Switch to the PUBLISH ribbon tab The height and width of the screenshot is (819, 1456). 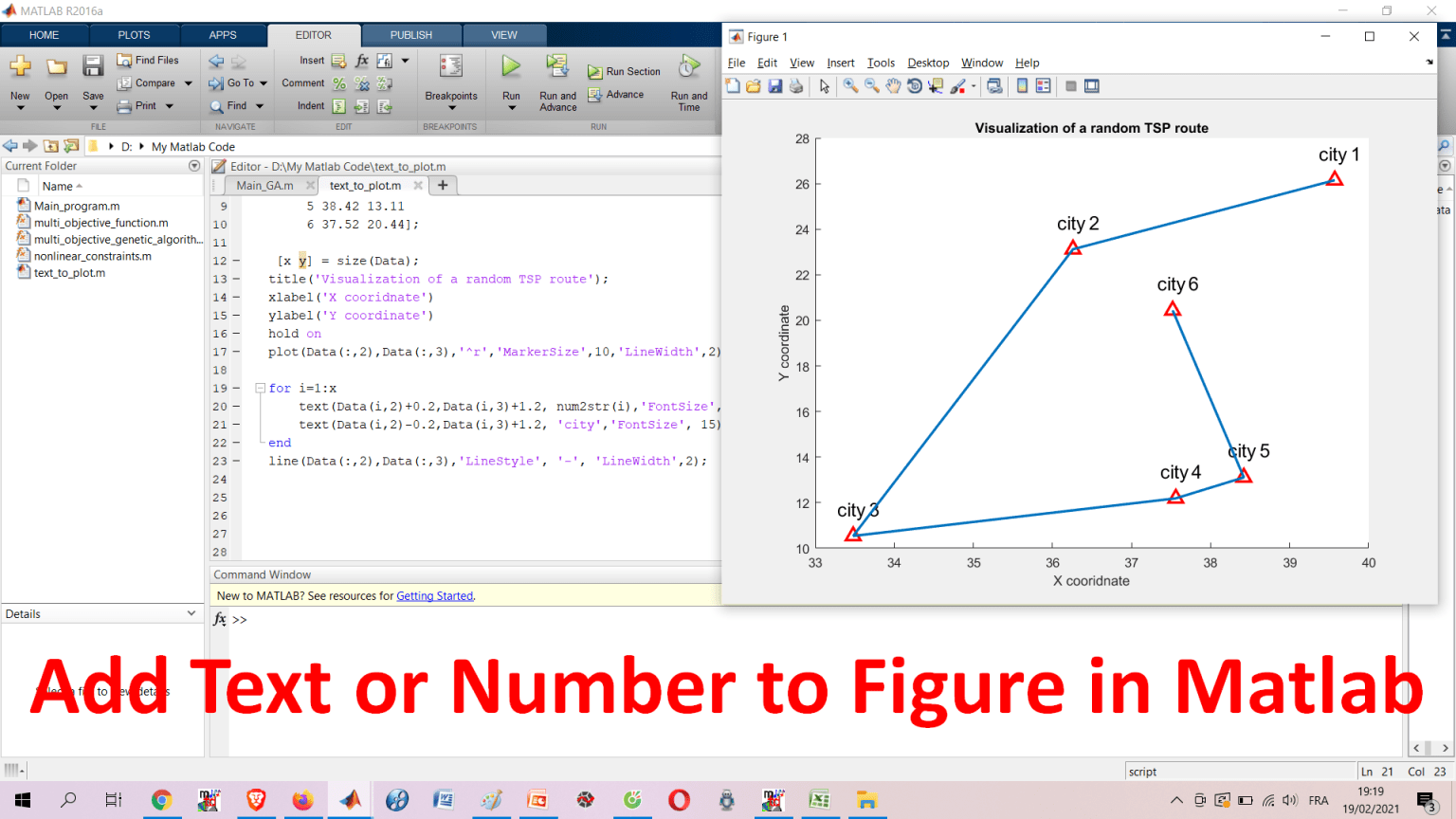click(411, 35)
